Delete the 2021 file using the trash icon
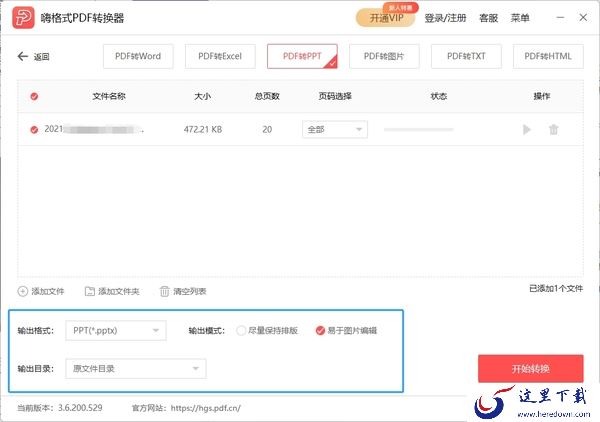This screenshot has width=600, height=422. pyautogui.click(x=553, y=129)
